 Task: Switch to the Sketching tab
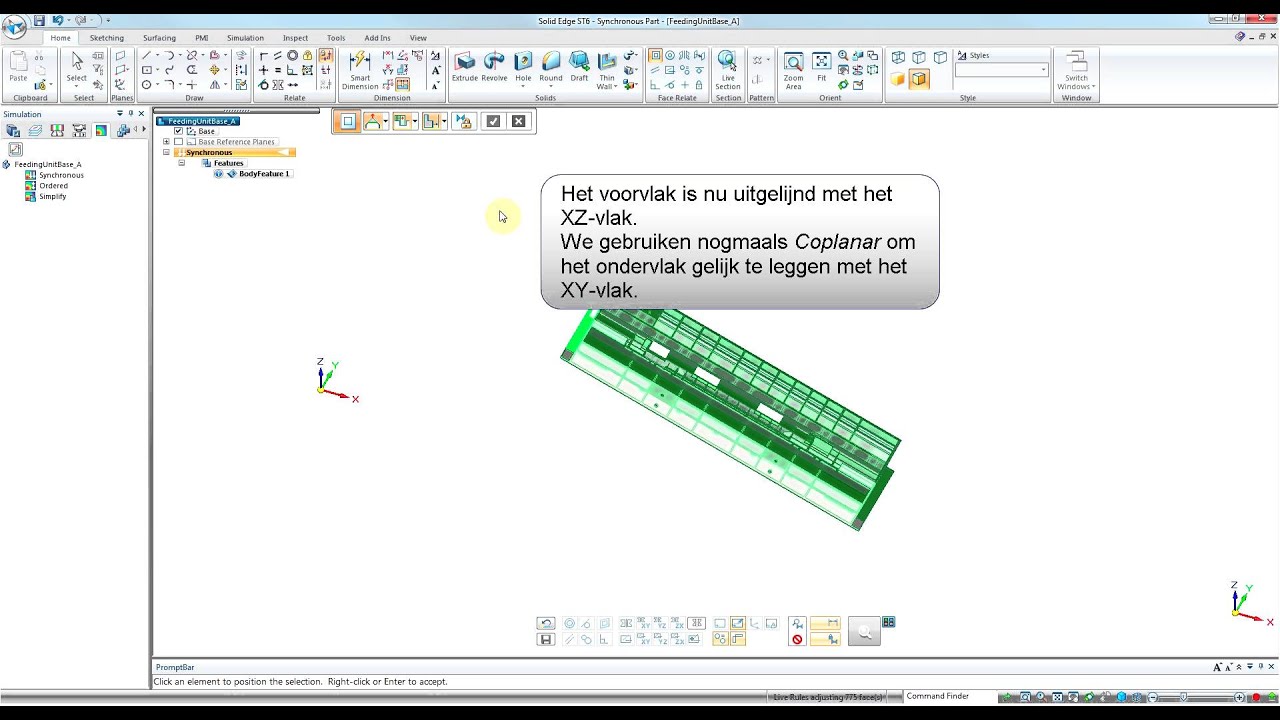[x=107, y=38]
